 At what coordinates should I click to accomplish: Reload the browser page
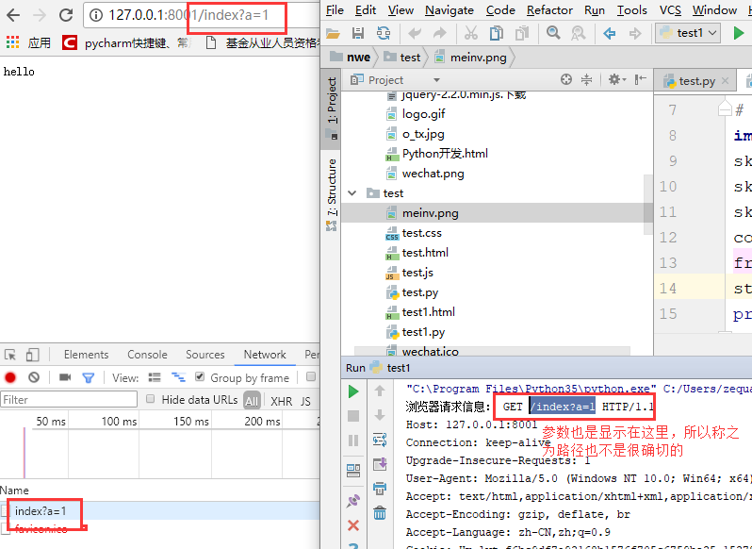66,15
